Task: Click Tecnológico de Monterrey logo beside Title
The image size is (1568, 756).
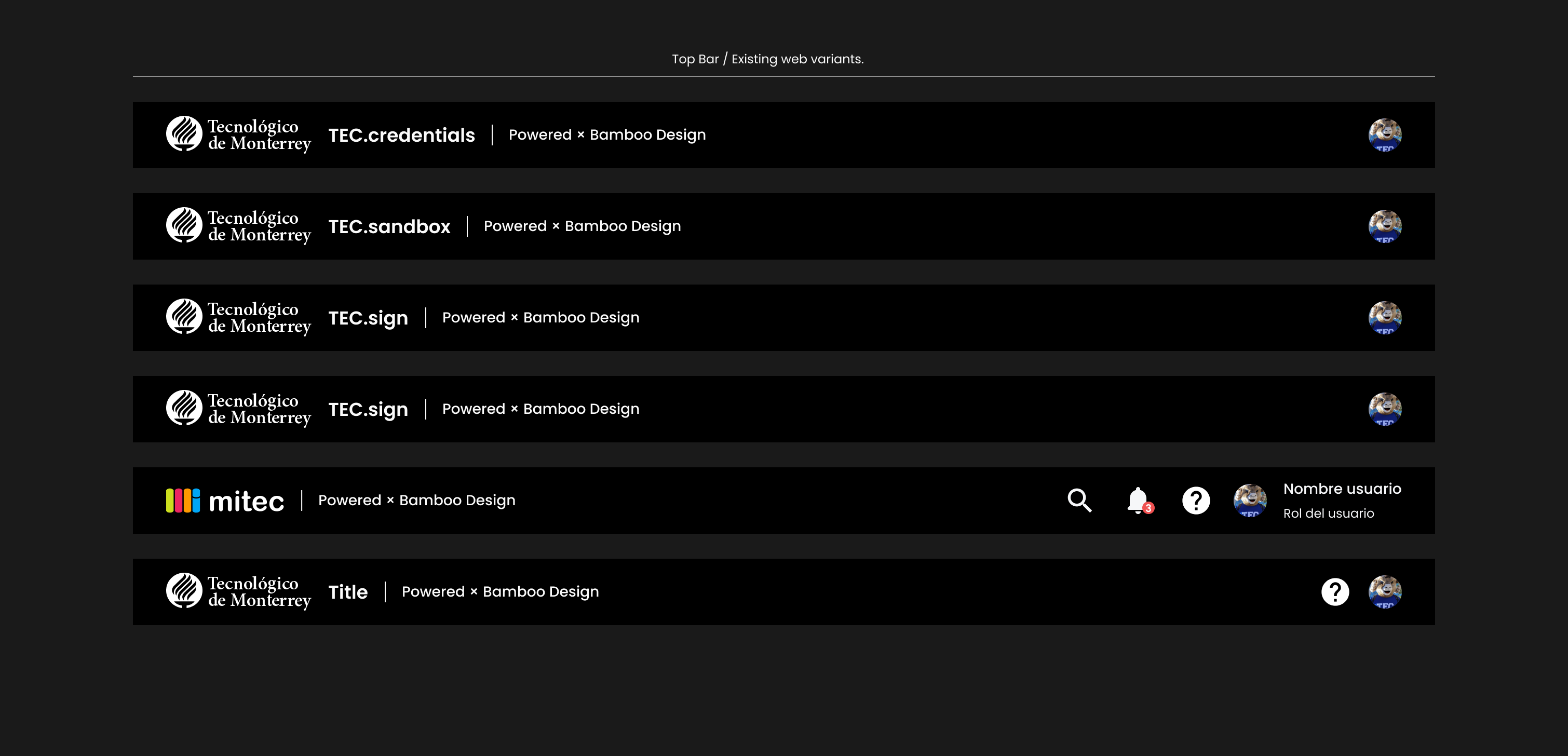Action: [238, 591]
